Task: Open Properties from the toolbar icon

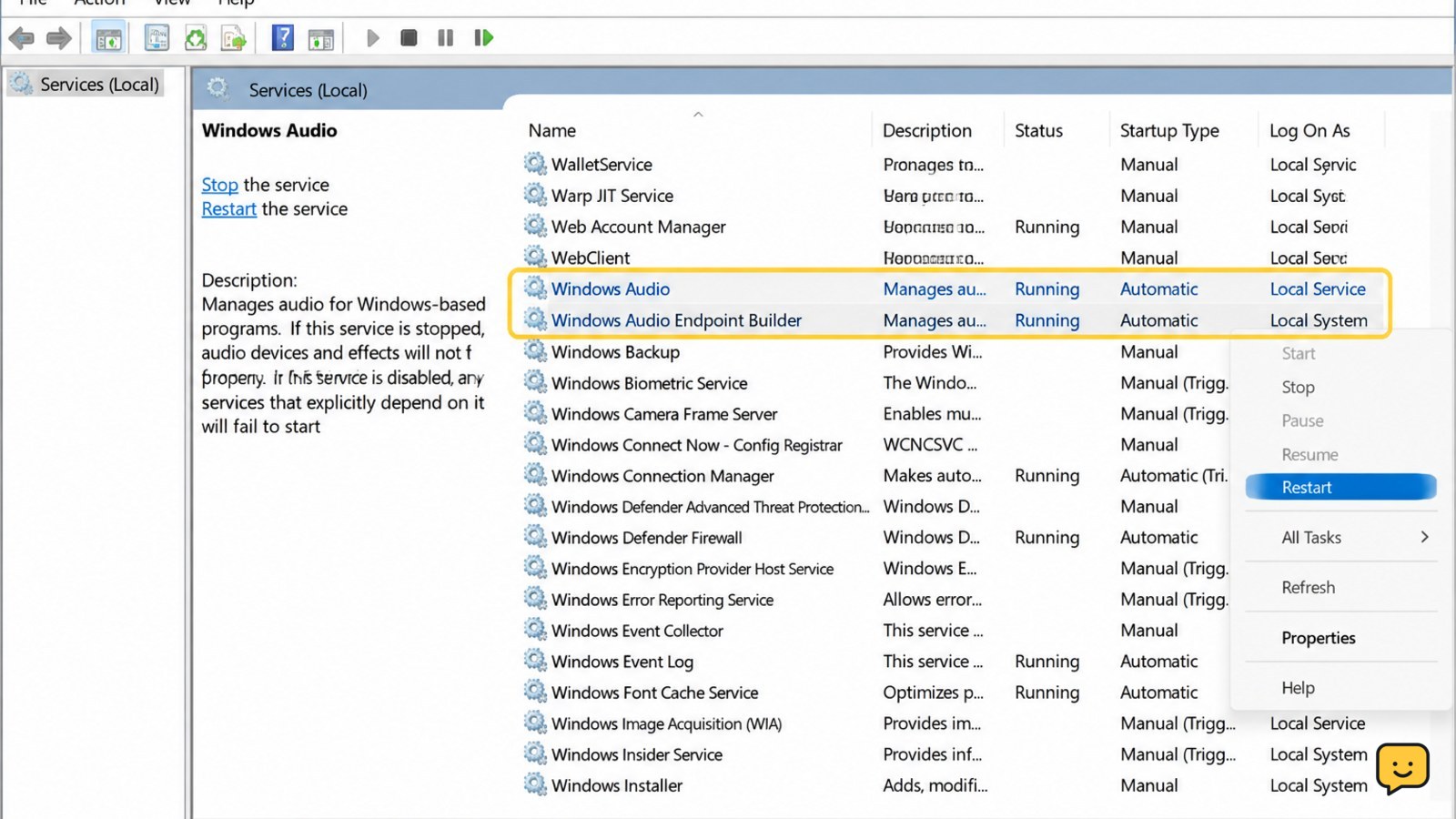Action: (x=157, y=38)
